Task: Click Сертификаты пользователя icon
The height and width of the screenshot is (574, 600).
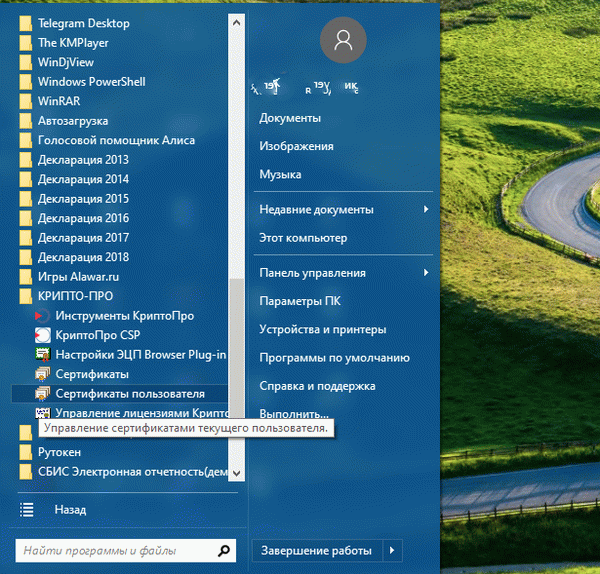Action: point(42,394)
